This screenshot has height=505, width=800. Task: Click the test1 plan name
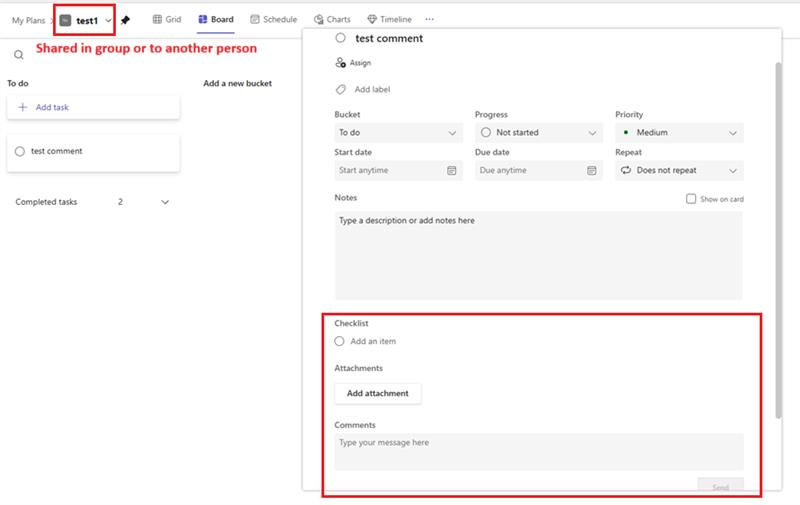pos(87,21)
